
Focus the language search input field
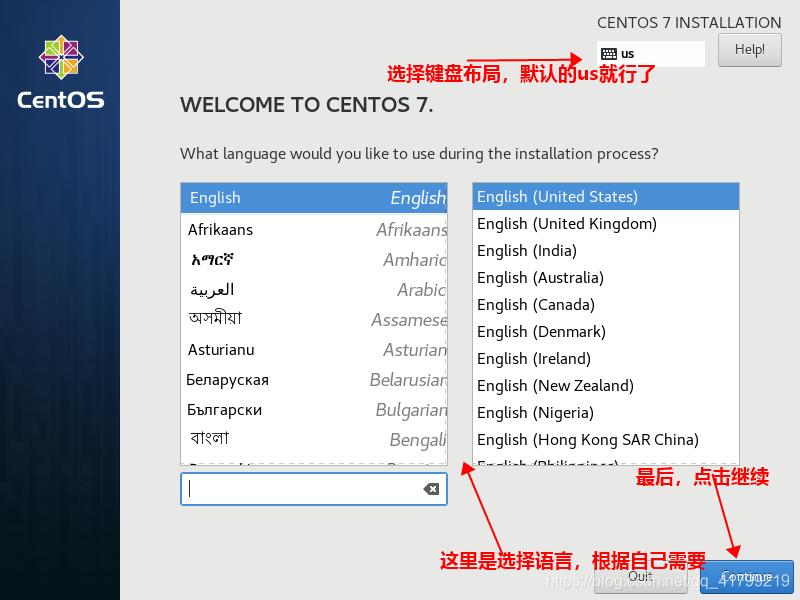coord(314,489)
